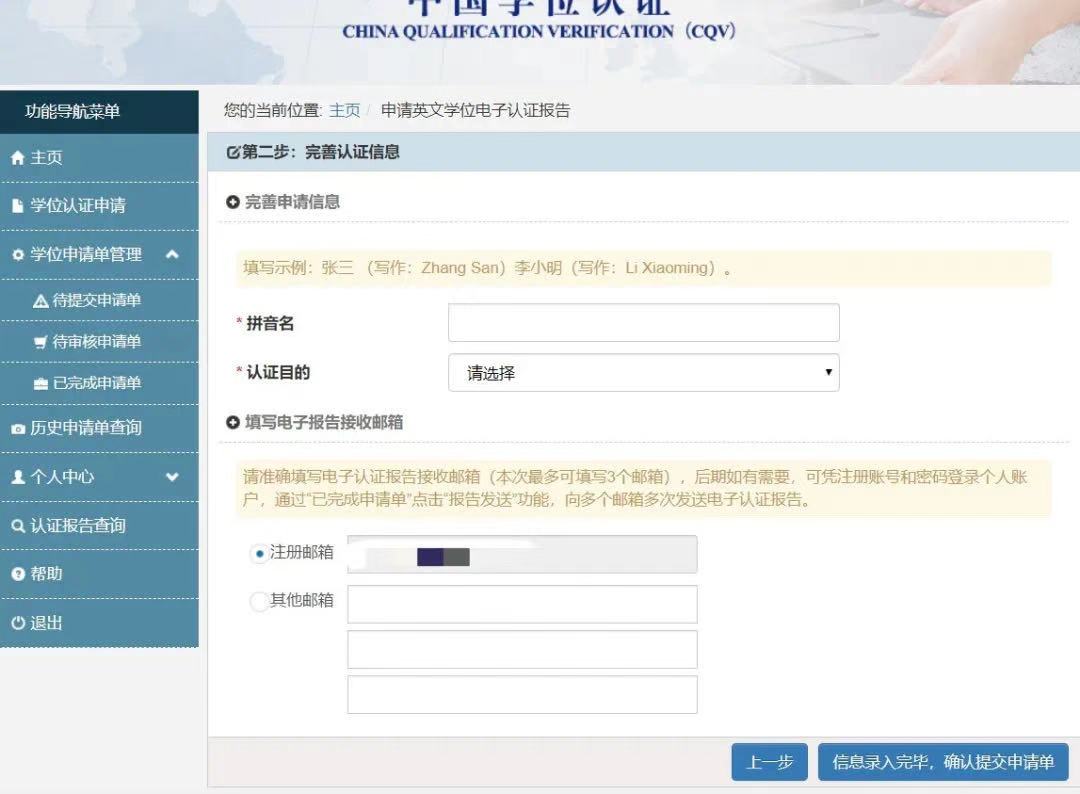This screenshot has height=794, width=1080.
Task: Select the 其他邮箱 radio button
Action: tap(258, 601)
